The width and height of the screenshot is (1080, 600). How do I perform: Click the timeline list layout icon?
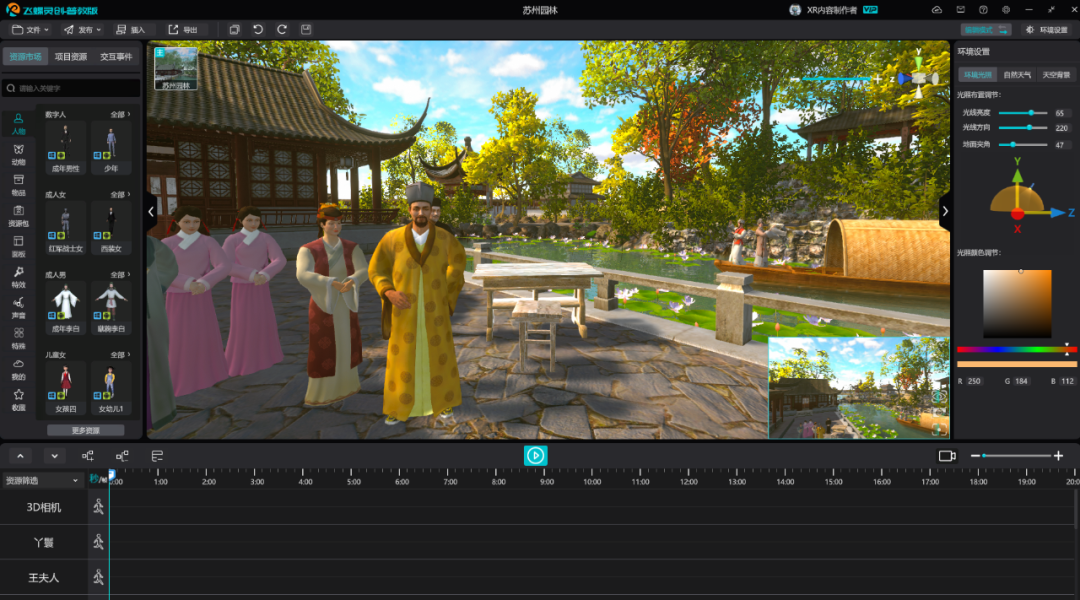(x=157, y=456)
